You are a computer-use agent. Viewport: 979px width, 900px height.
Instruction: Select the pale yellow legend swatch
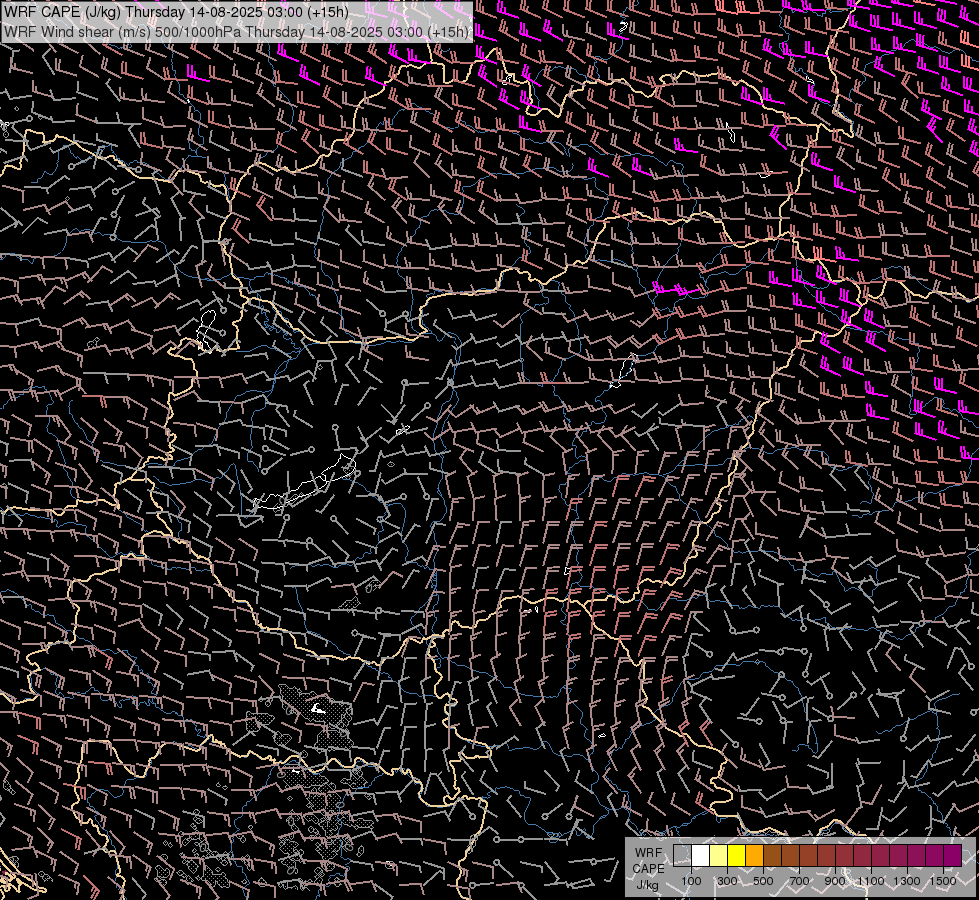click(719, 856)
